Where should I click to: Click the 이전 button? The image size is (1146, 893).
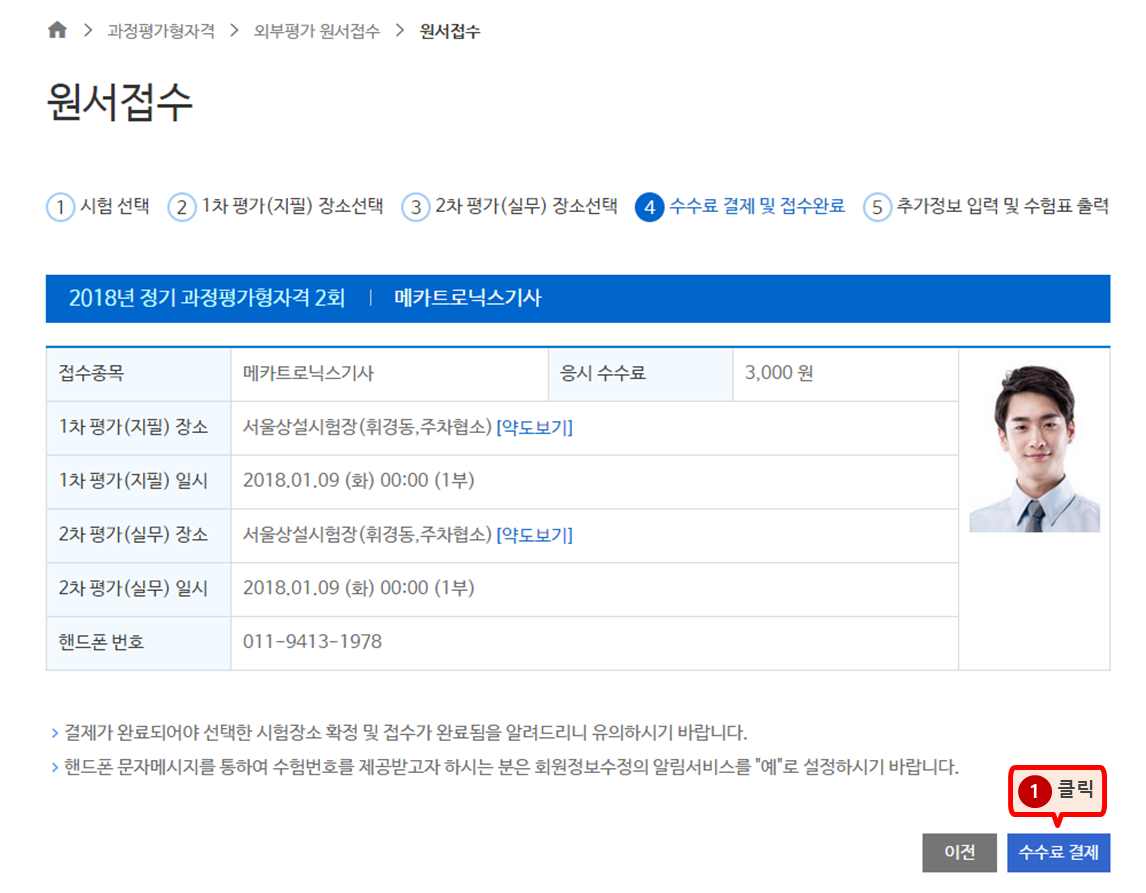(x=959, y=852)
